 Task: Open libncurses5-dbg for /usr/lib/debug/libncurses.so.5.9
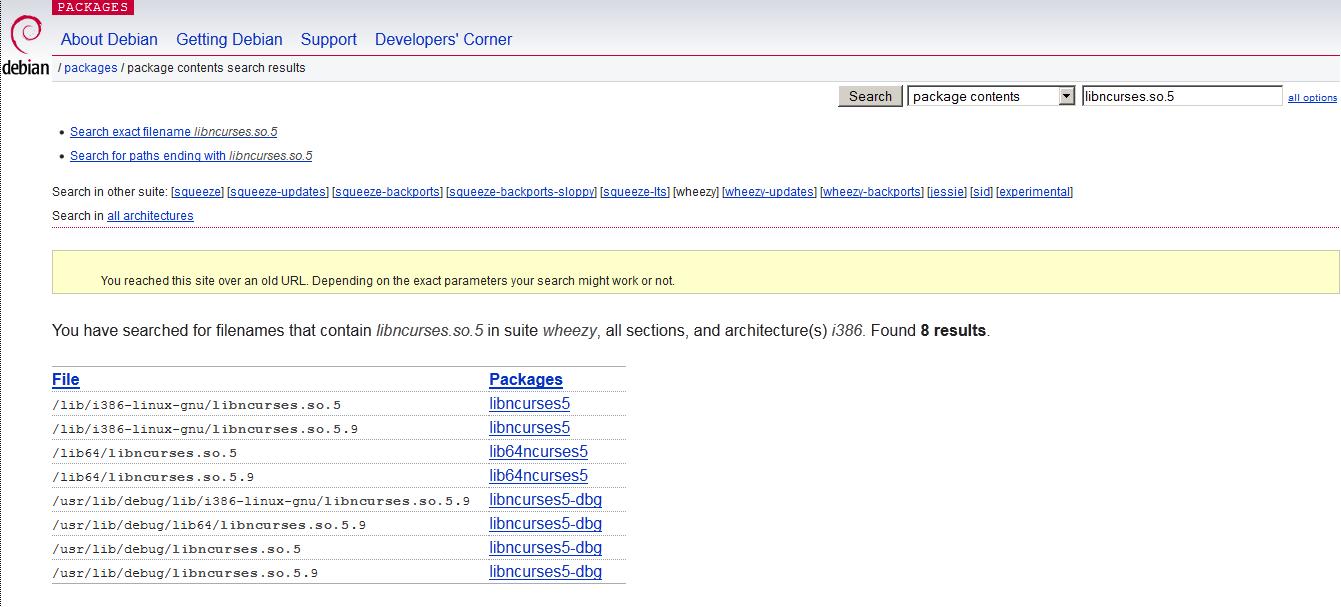[545, 572]
